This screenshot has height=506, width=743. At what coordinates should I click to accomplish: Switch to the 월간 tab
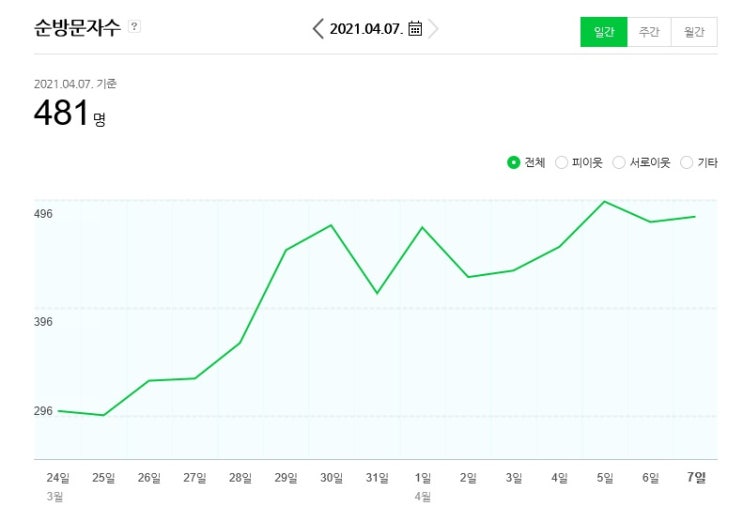pos(694,32)
